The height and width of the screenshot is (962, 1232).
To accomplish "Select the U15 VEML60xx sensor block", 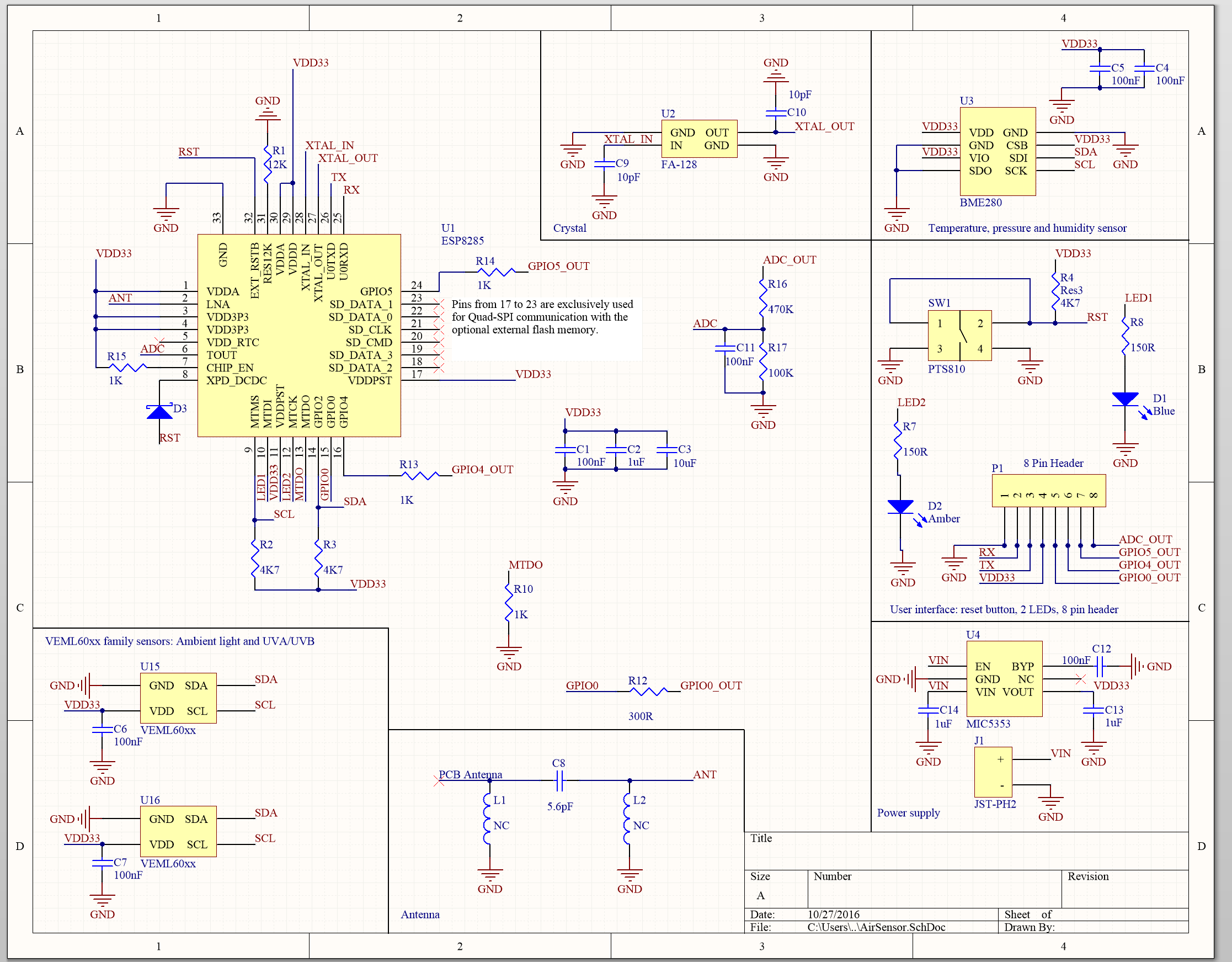I will click(178, 698).
